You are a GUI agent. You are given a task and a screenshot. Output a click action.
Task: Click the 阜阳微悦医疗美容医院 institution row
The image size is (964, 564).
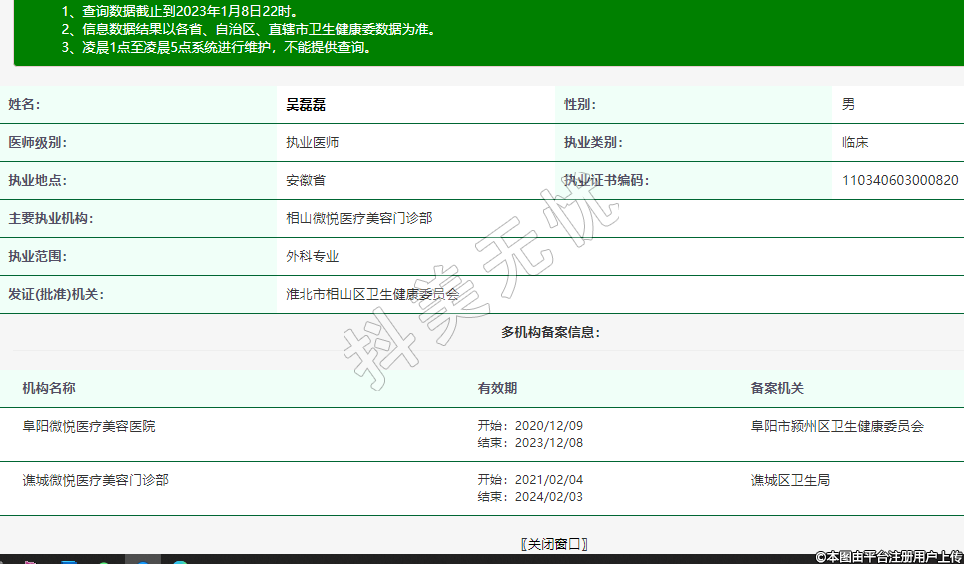pyautogui.click(x=89, y=426)
